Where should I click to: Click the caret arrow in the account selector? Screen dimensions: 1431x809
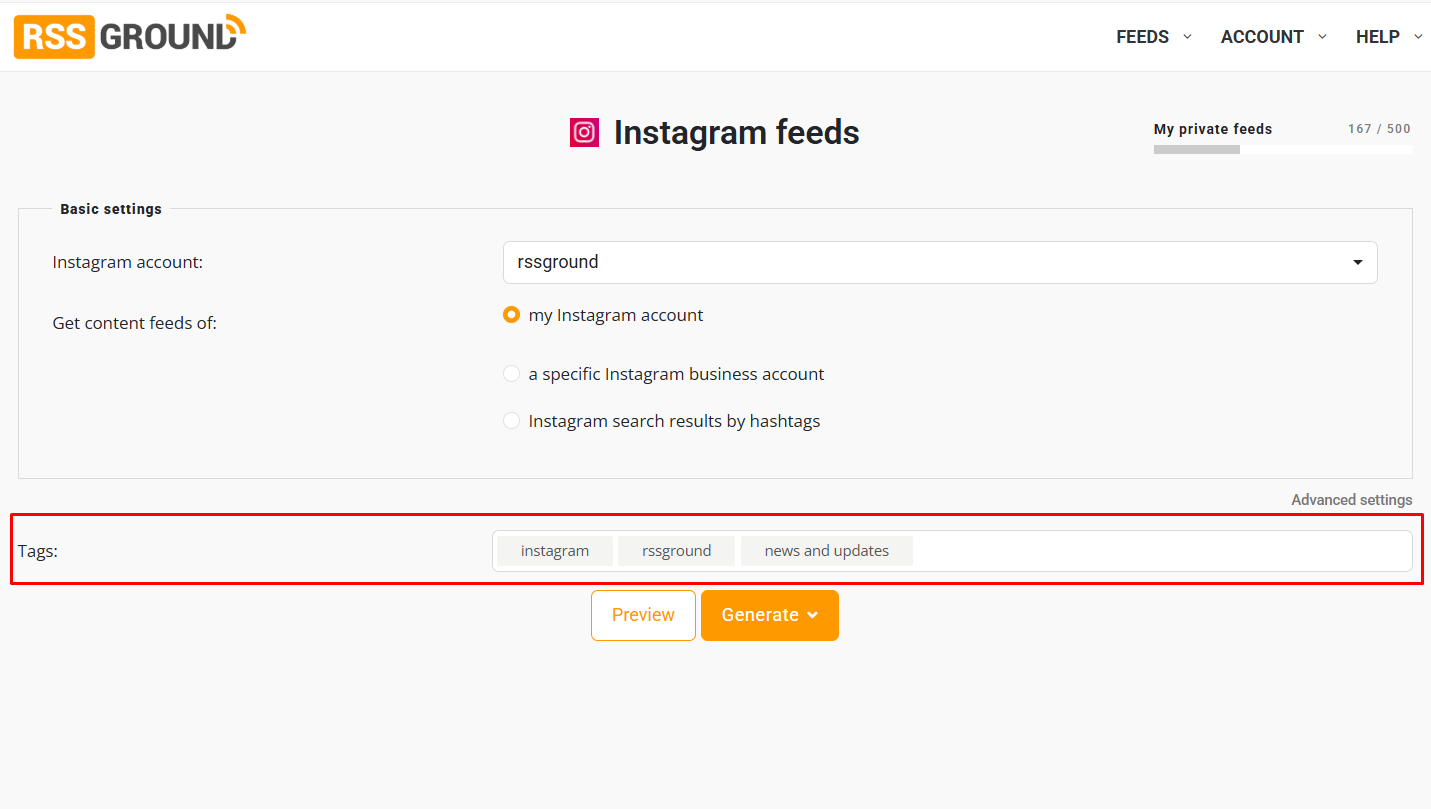pyautogui.click(x=1358, y=263)
